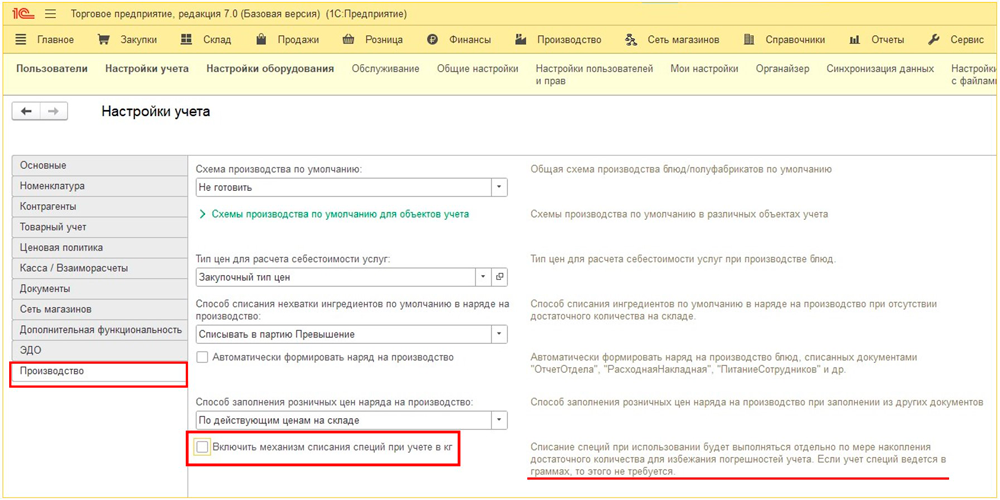
Task: Open the Продажи section with bag icon
Action: tap(288, 40)
